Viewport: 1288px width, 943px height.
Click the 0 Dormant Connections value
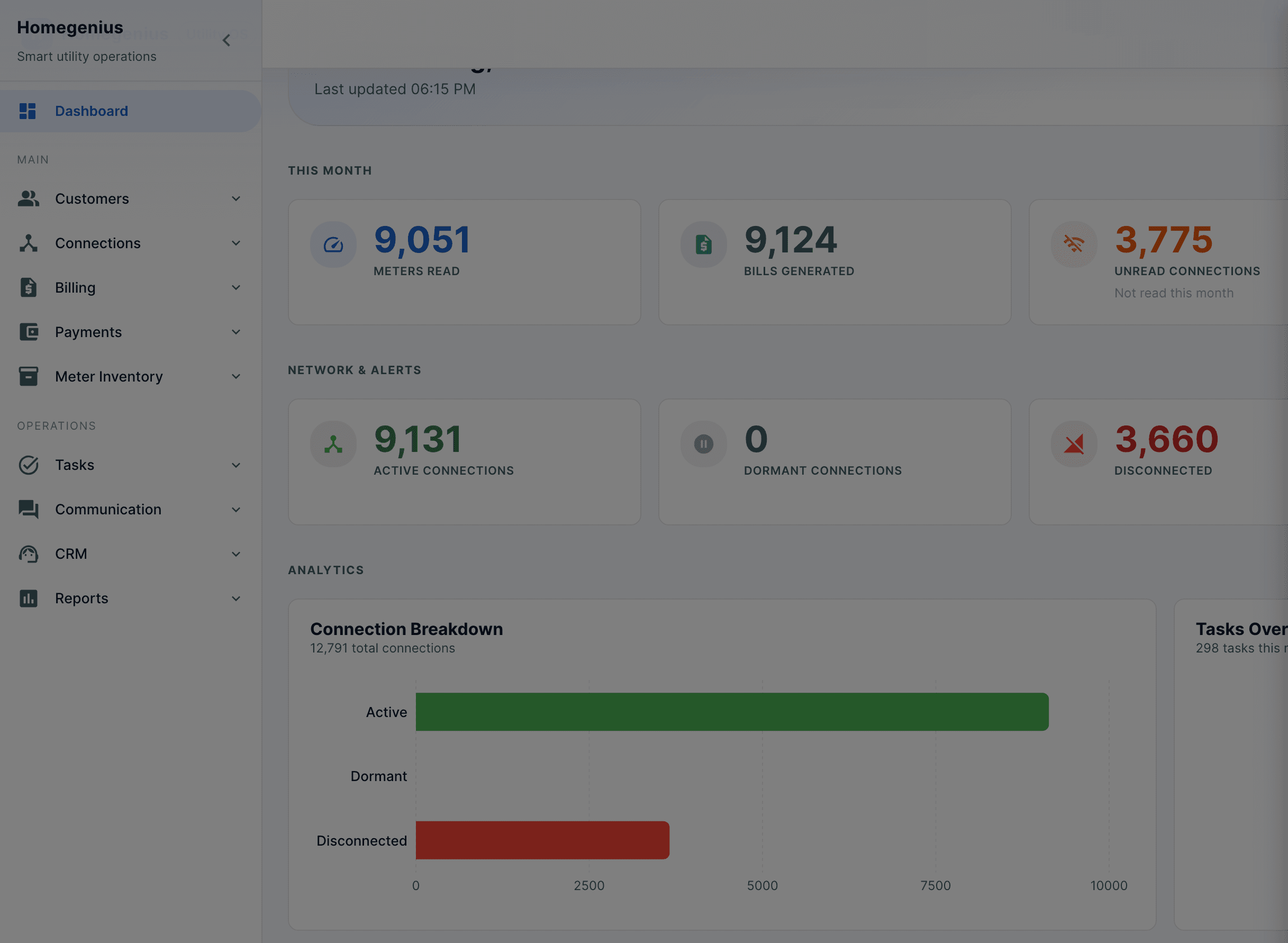point(756,439)
